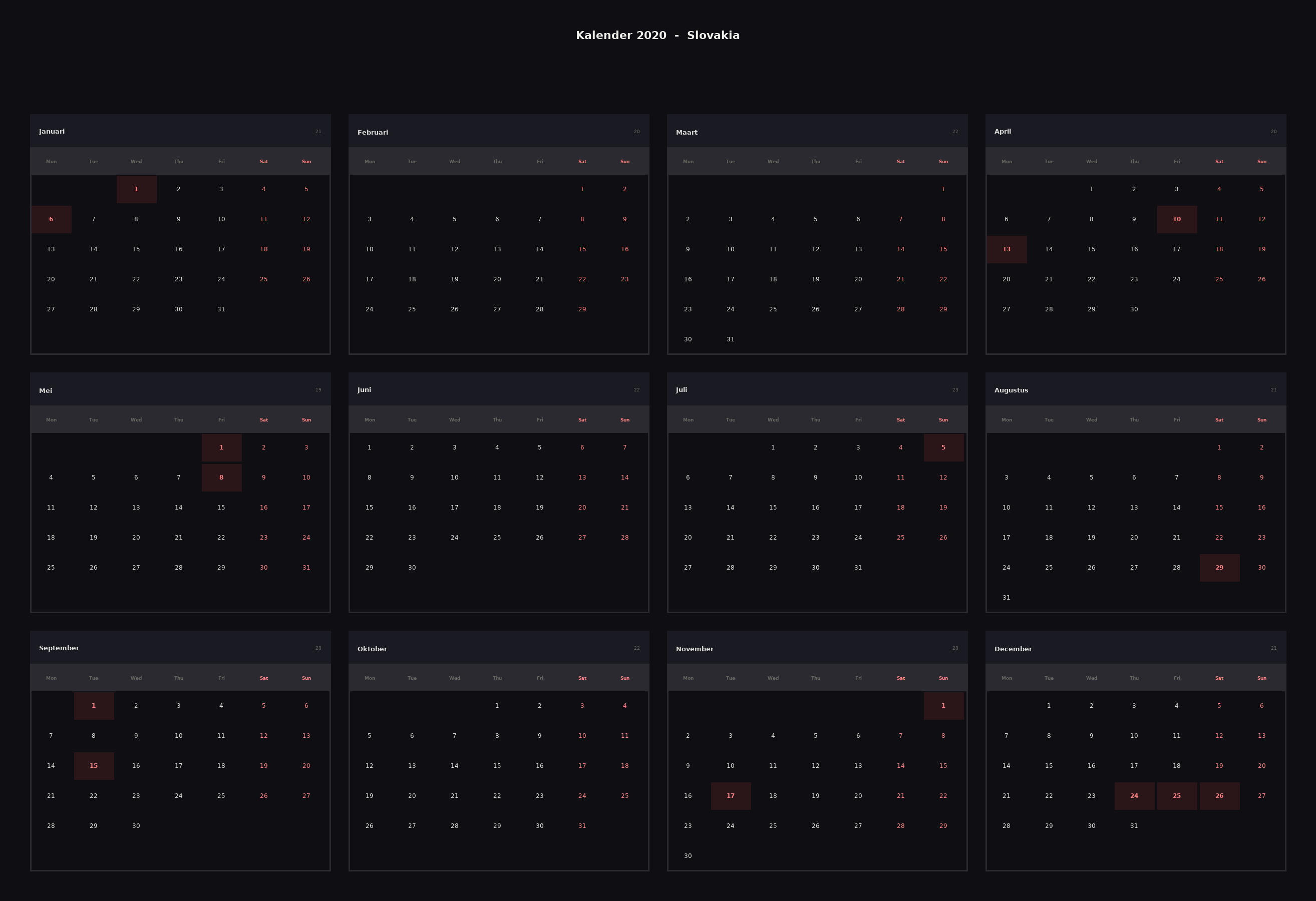Click the Mei month header
Viewport: 1316px width, 901px height.
point(45,390)
